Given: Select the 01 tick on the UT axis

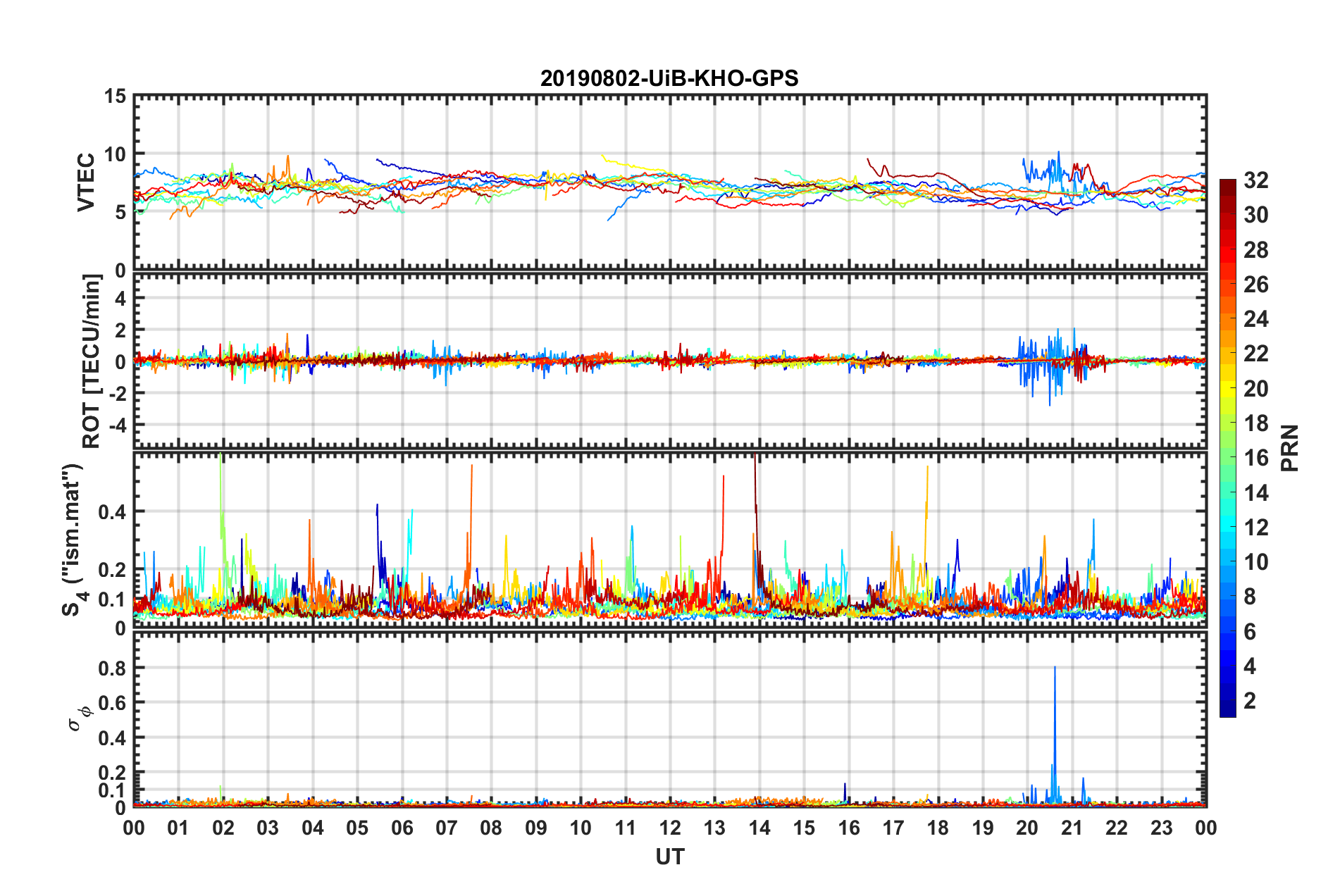Looking at the screenshot, I should click(178, 828).
